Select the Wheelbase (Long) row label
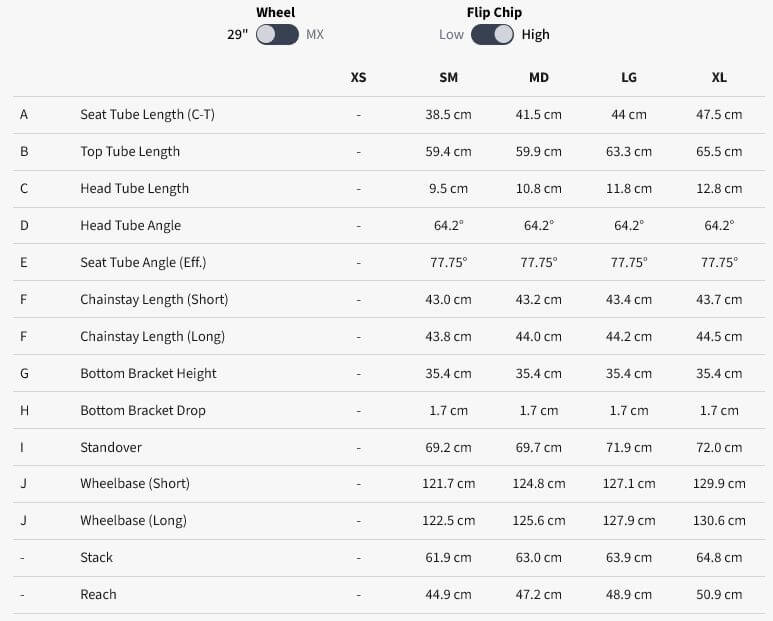 click(x=133, y=521)
